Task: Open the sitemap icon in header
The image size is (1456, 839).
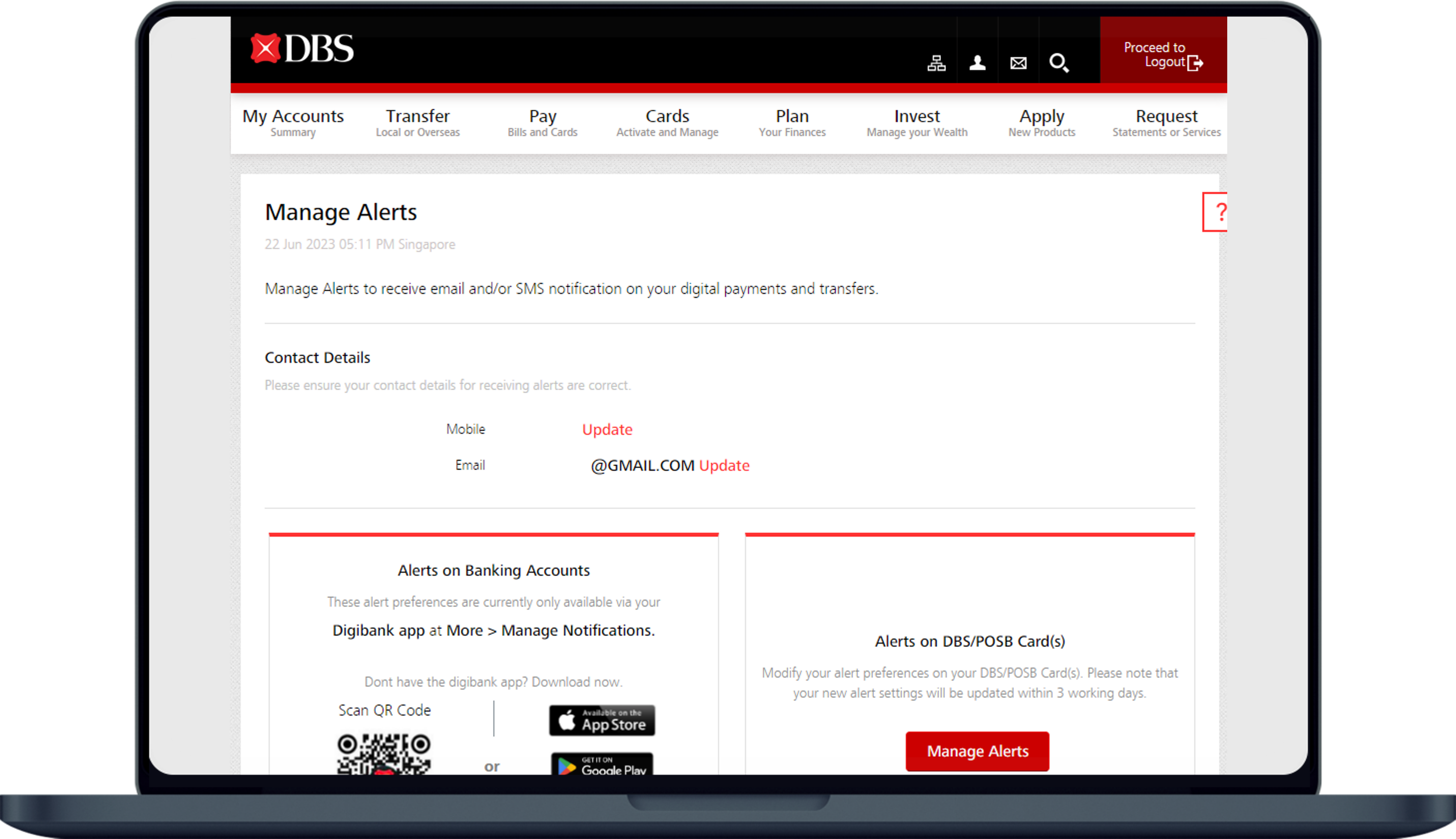Action: 936,63
